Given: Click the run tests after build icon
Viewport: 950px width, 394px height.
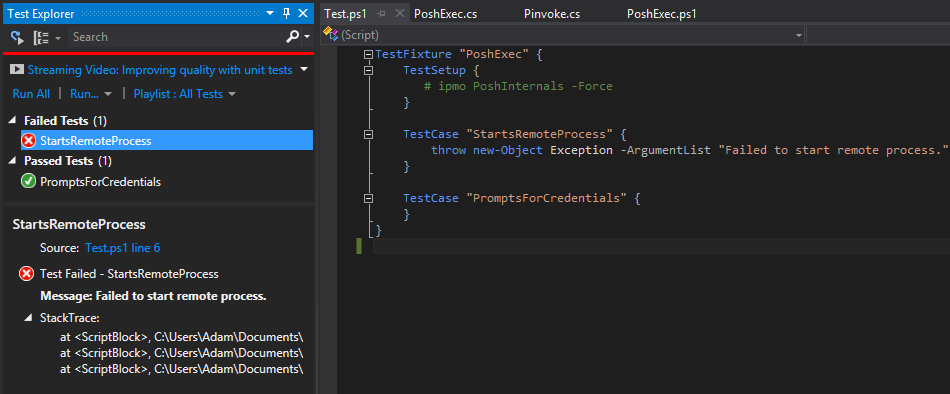Looking at the screenshot, I should point(17,38).
